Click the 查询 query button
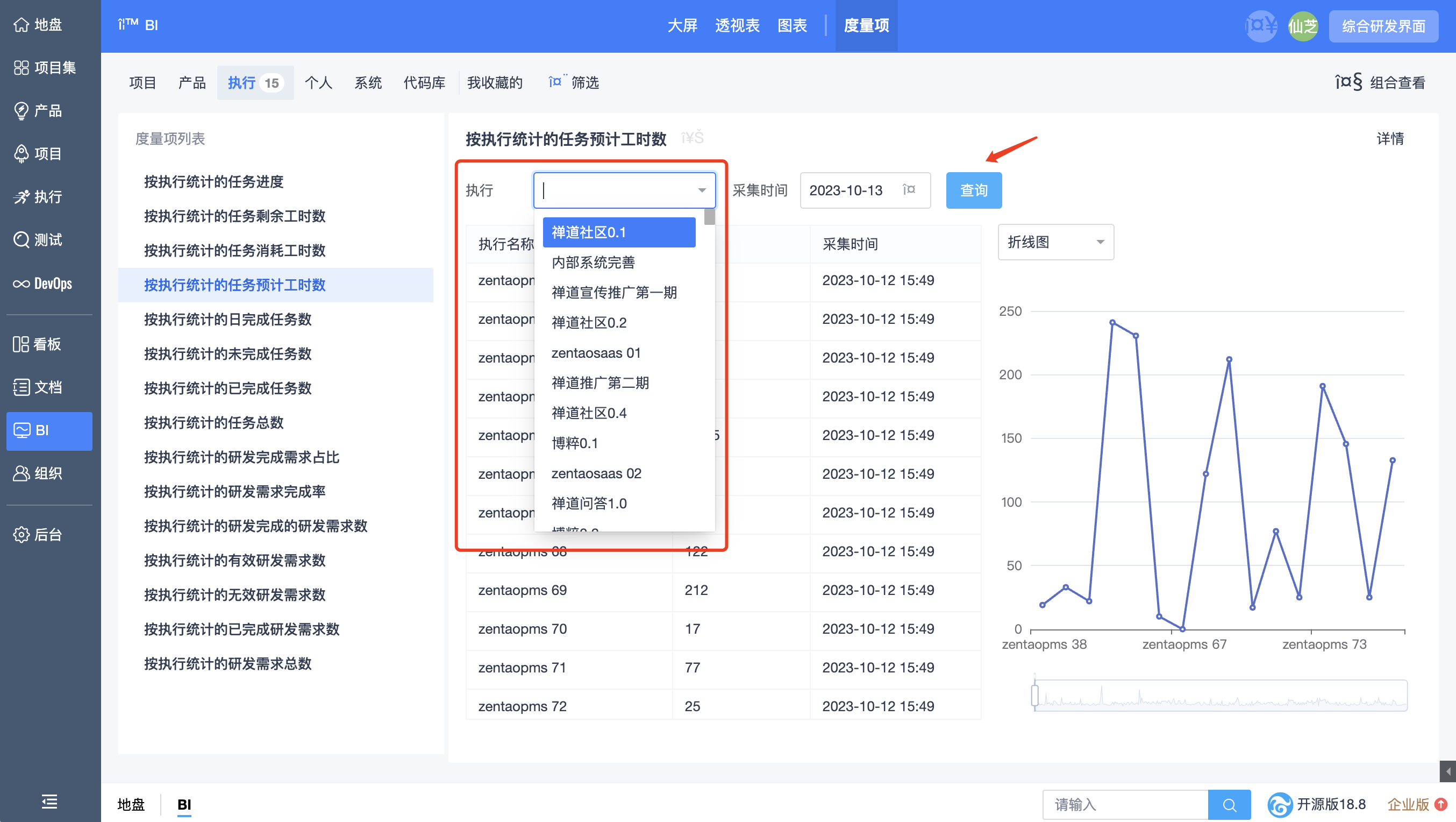The height and width of the screenshot is (822, 1456). coord(973,190)
